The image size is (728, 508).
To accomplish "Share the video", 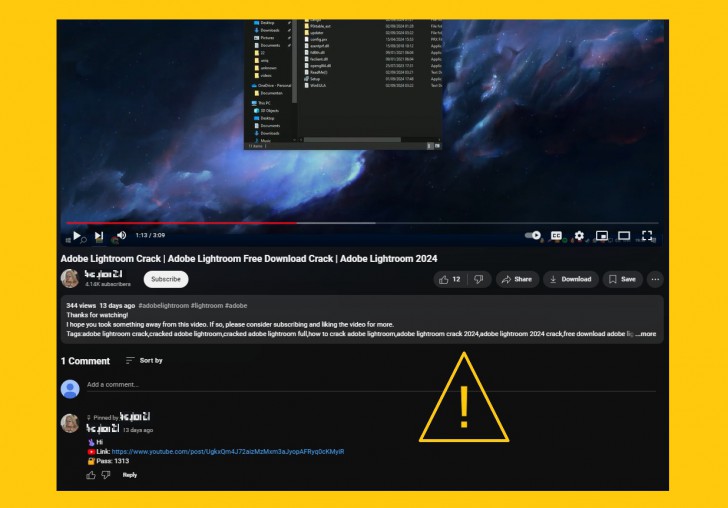I will click(x=517, y=280).
